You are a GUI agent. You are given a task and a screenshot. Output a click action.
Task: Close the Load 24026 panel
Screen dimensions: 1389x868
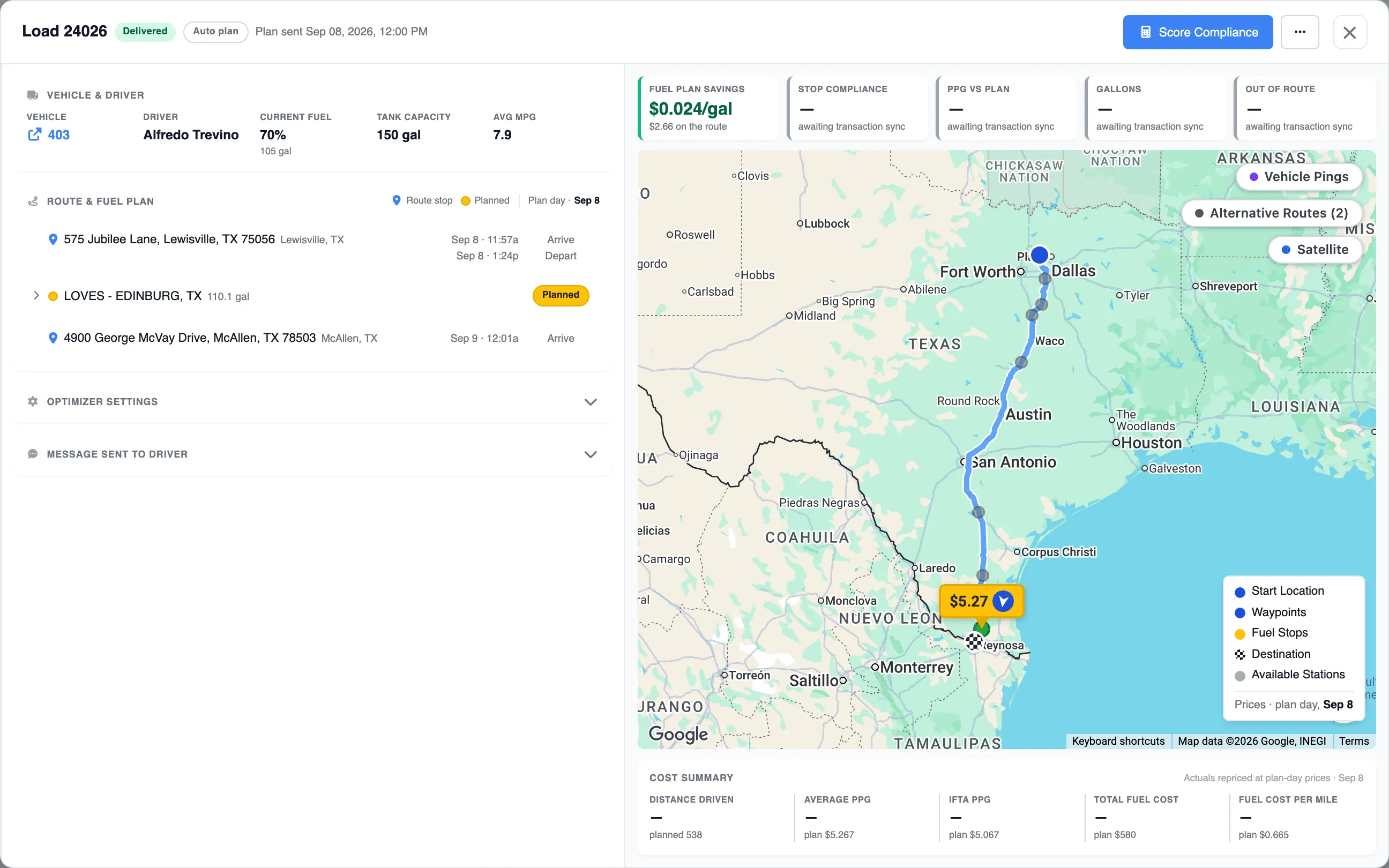(1349, 32)
